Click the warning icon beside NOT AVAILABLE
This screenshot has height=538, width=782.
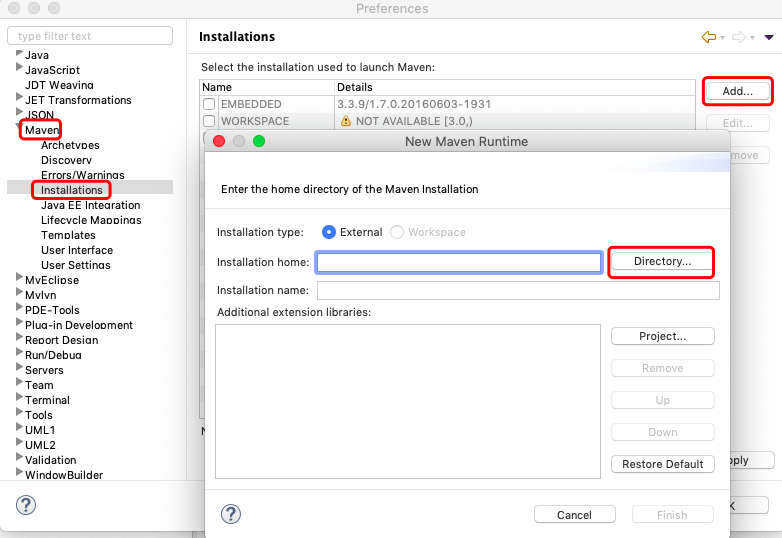[346, 121]
